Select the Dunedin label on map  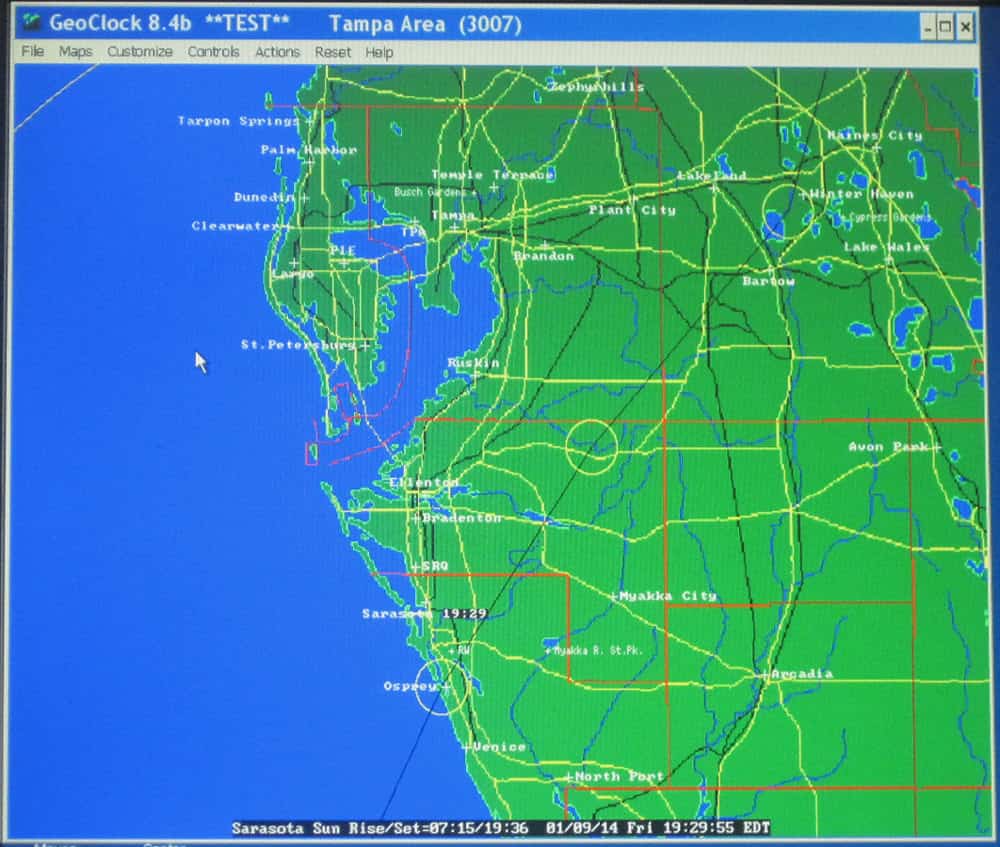coord(264,197)
